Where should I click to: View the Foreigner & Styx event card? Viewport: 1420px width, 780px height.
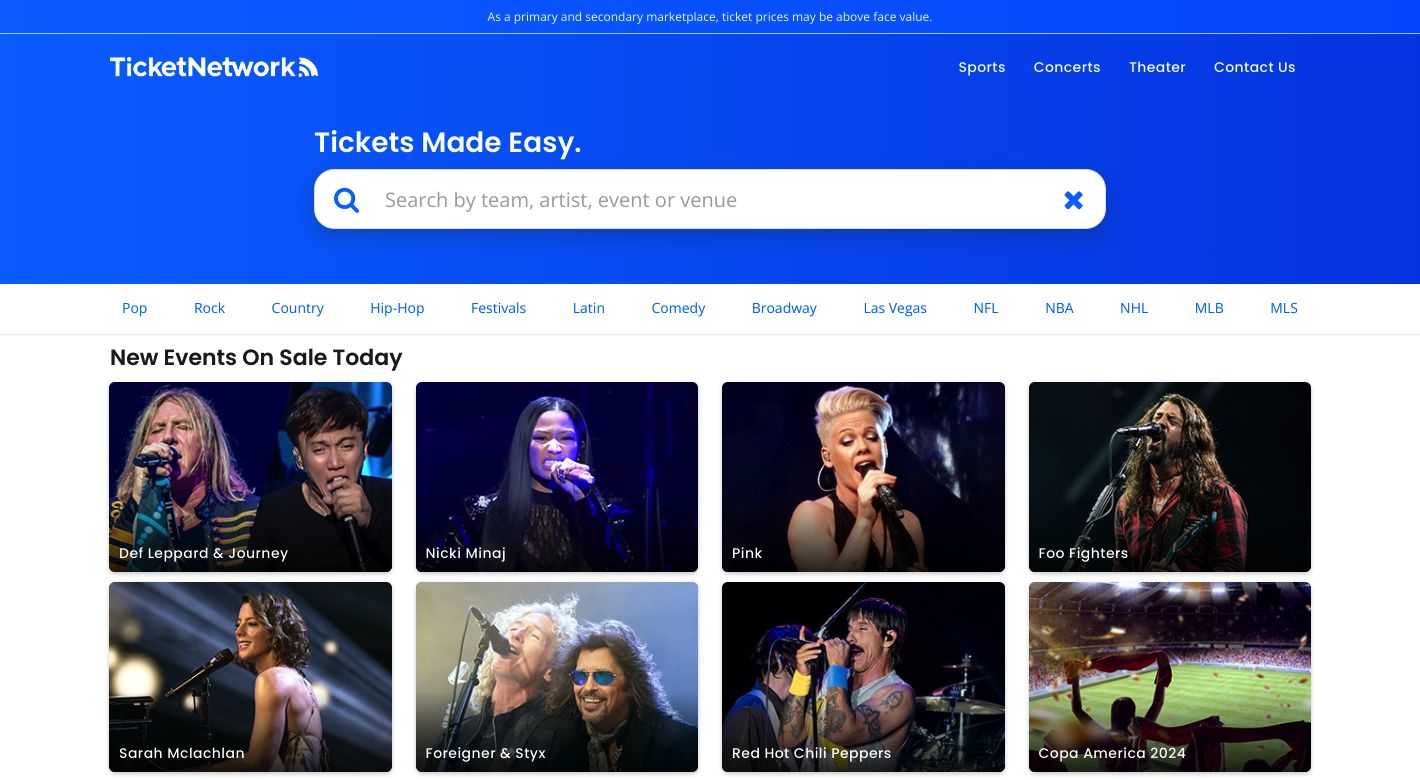[557, 677]
